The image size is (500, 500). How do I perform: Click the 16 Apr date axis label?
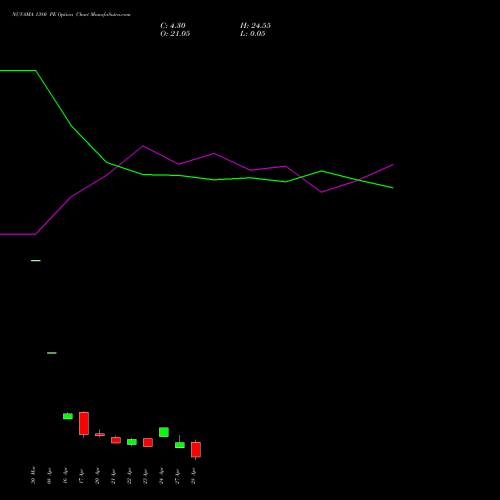(65, 476)
